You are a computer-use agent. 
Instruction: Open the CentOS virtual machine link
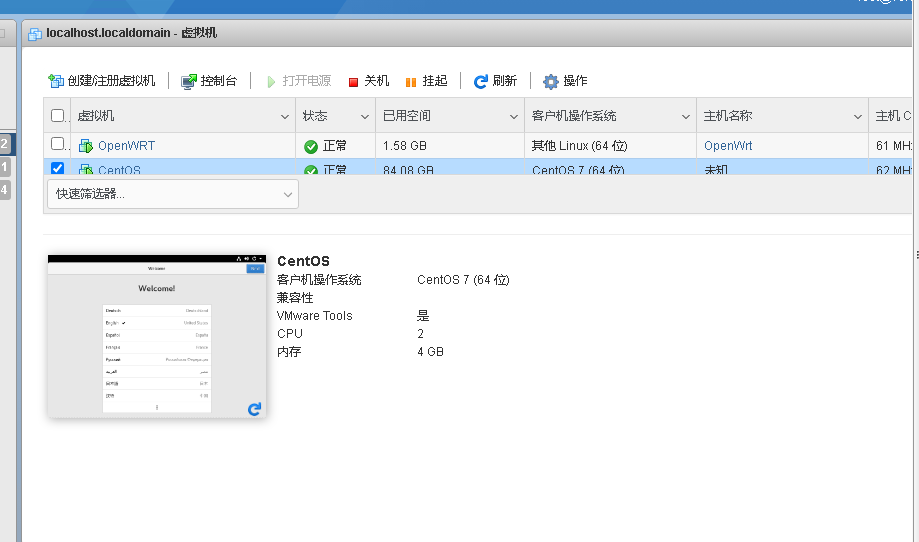click(120, 169)
